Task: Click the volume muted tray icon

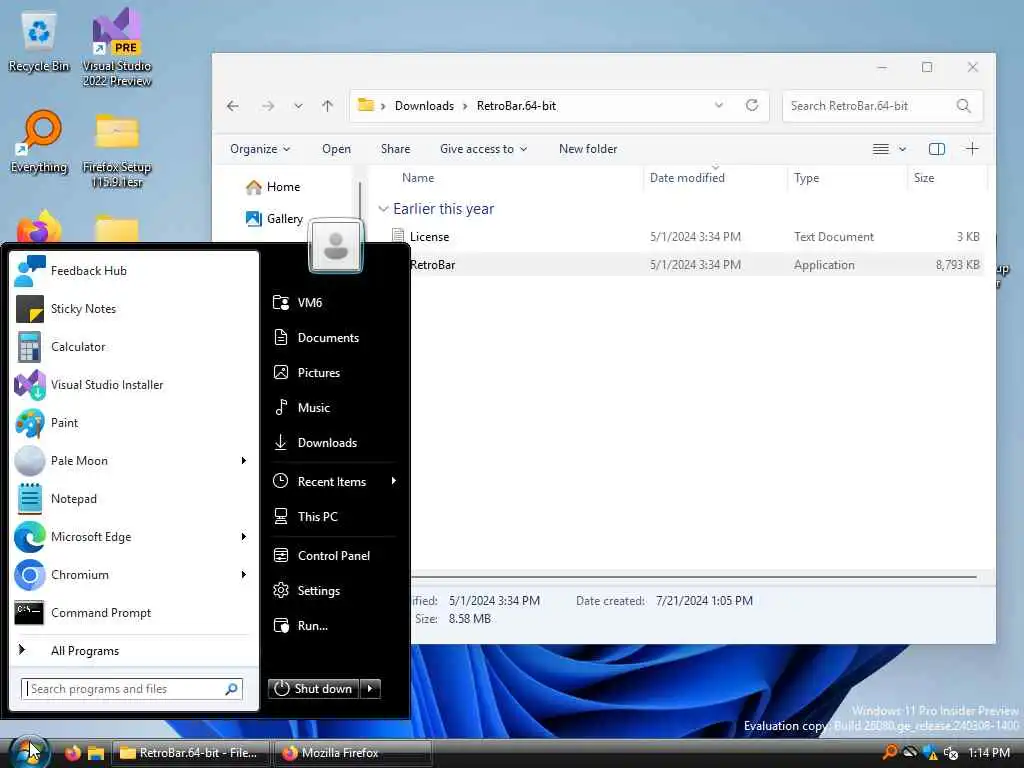Action: [951, 753]
